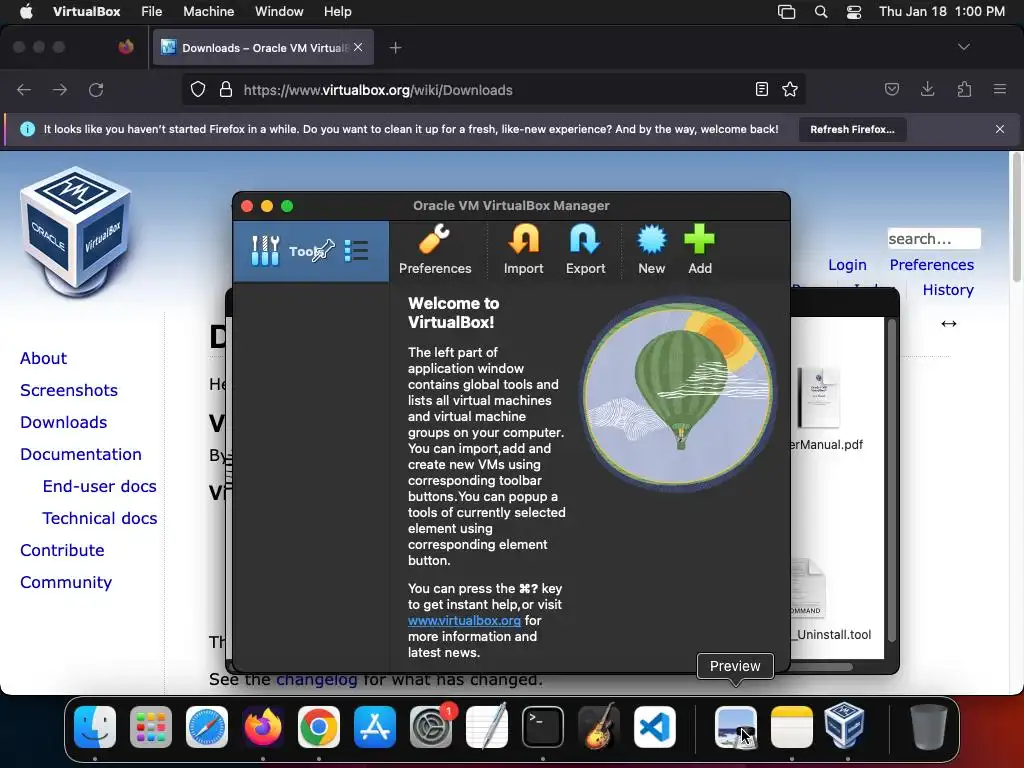Create a New virtual machine
The height and width of the screenshot is (768, 1024).
651,249
